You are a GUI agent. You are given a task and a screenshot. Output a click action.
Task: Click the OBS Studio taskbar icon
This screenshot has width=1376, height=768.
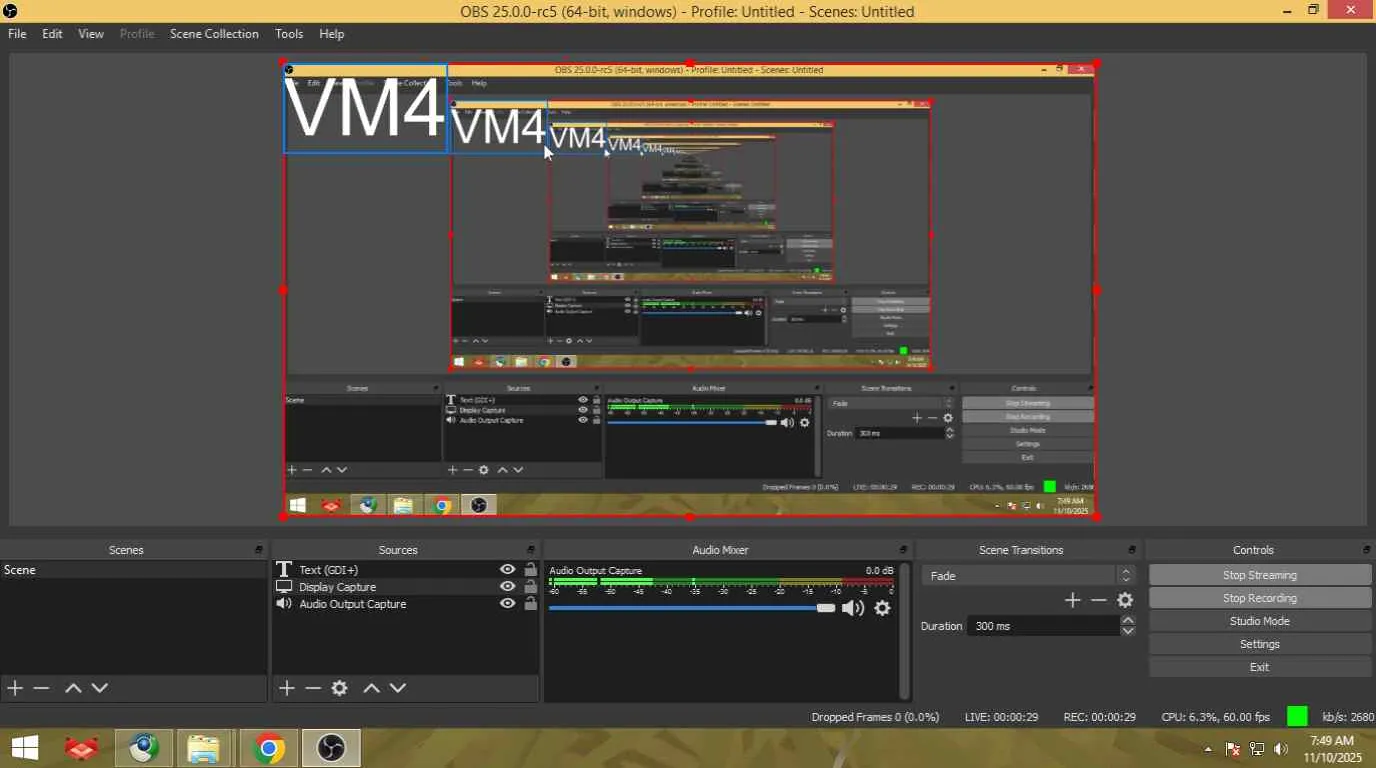pos(331,748)
